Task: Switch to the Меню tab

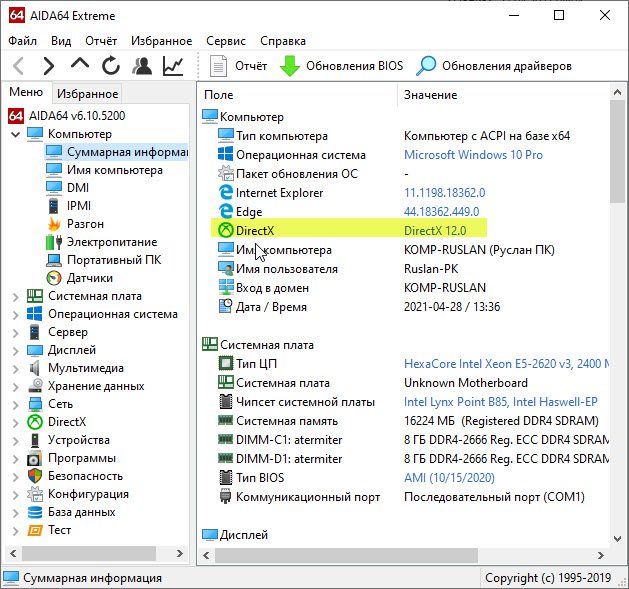Action: 26,92
